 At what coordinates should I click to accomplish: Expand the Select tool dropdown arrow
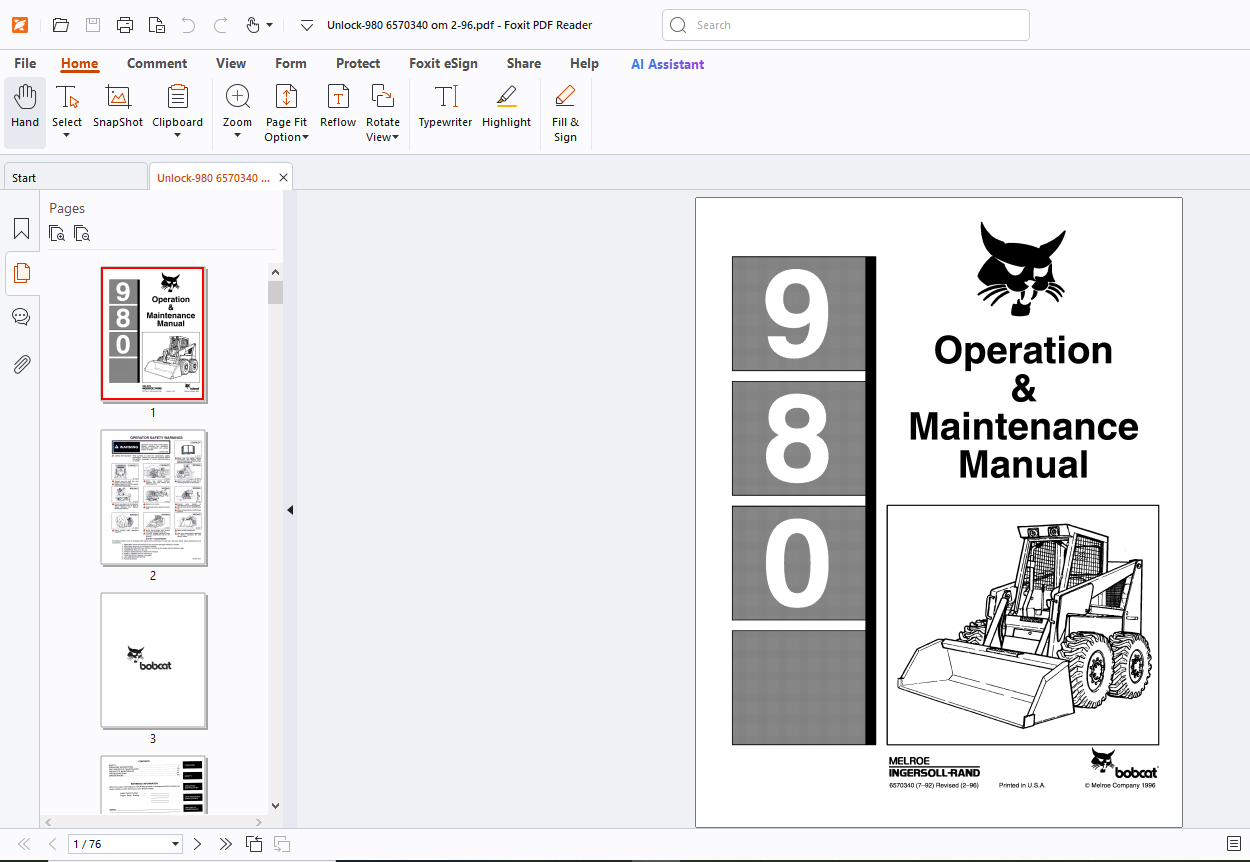point(67,135)
